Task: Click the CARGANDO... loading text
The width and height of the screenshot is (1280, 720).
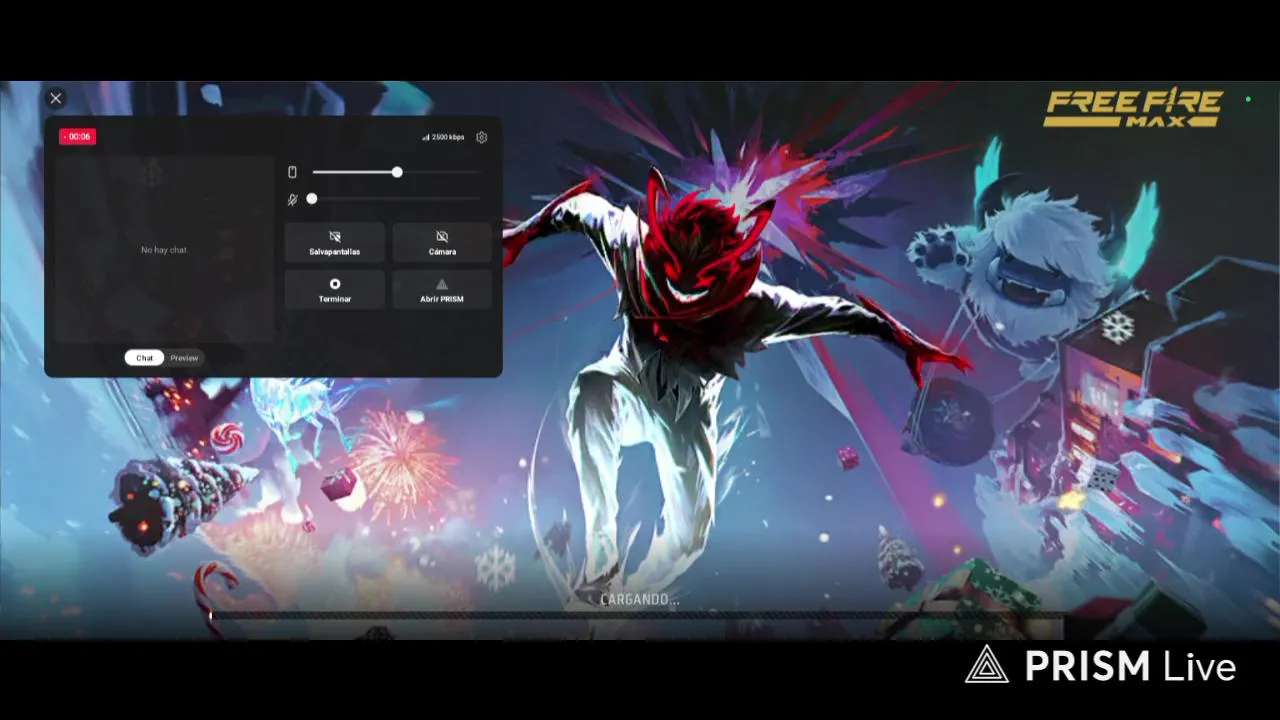Action: click(x=639, y=599)
